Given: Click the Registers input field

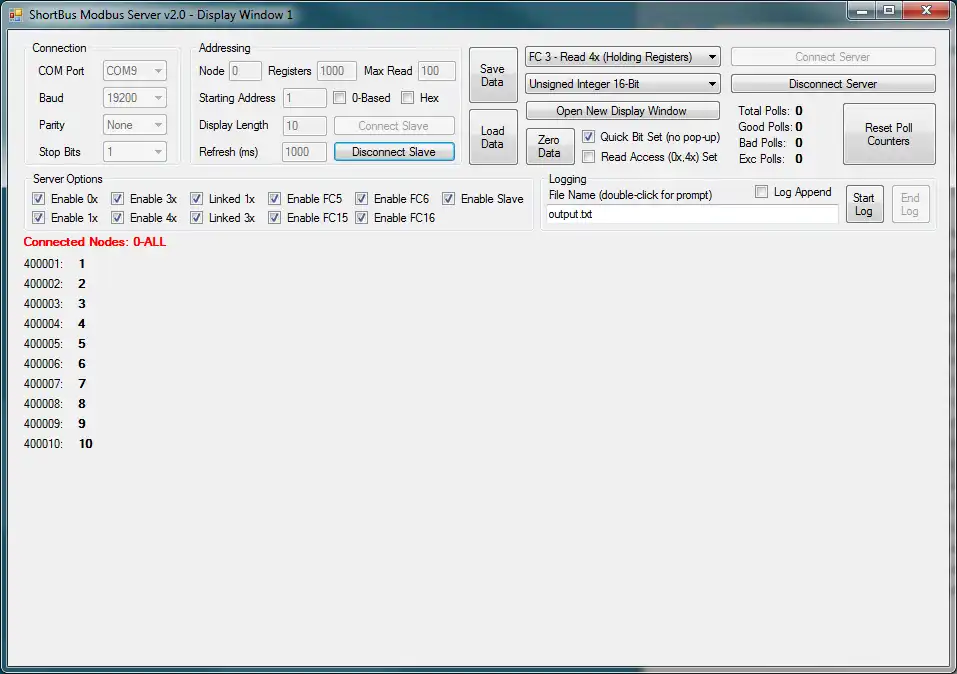Looking at the screenshot, I should [337, 71].
